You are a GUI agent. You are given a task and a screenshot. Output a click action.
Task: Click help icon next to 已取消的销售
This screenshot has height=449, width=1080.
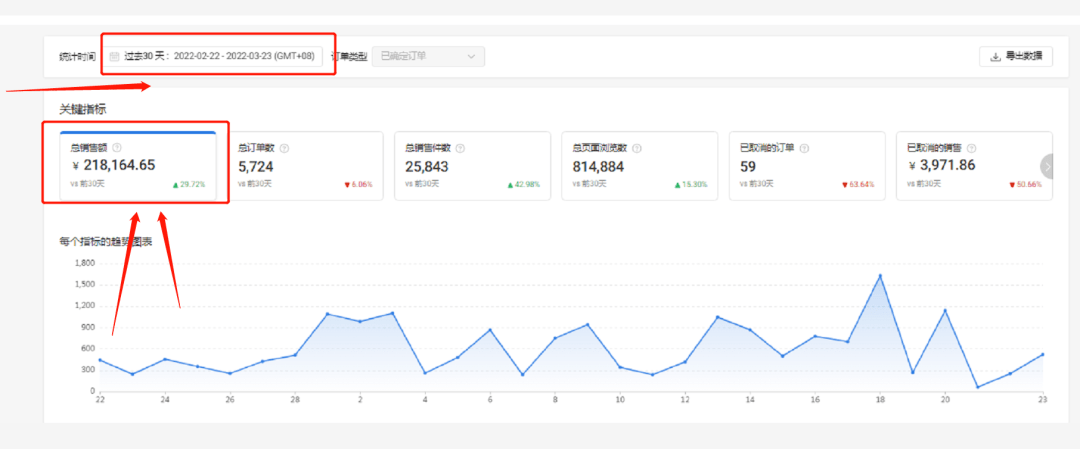(971, 148)
